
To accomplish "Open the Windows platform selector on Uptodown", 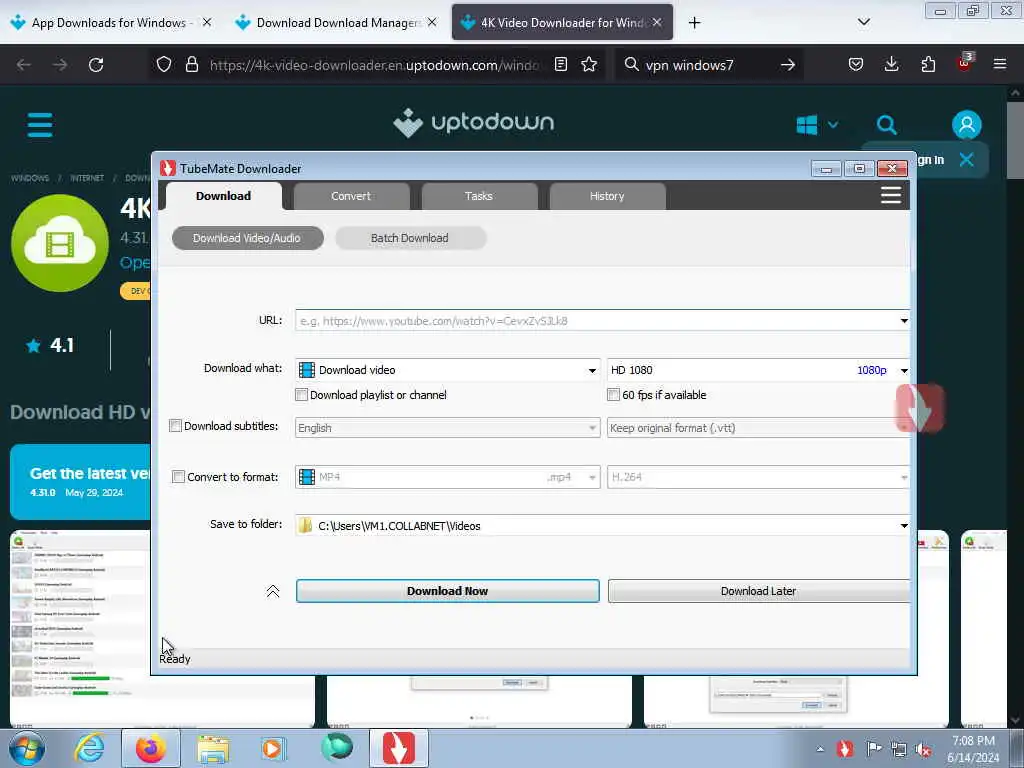I will tap(817, 125).
